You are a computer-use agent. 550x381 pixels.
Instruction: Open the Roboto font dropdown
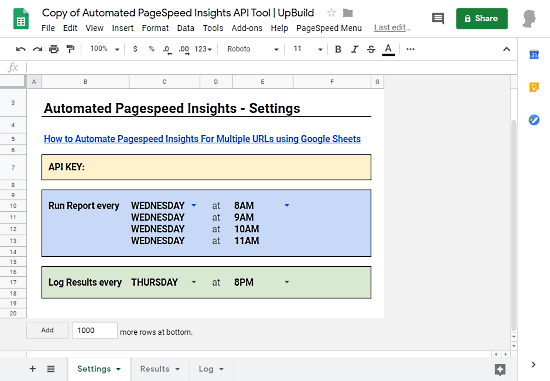coord(253,49)
